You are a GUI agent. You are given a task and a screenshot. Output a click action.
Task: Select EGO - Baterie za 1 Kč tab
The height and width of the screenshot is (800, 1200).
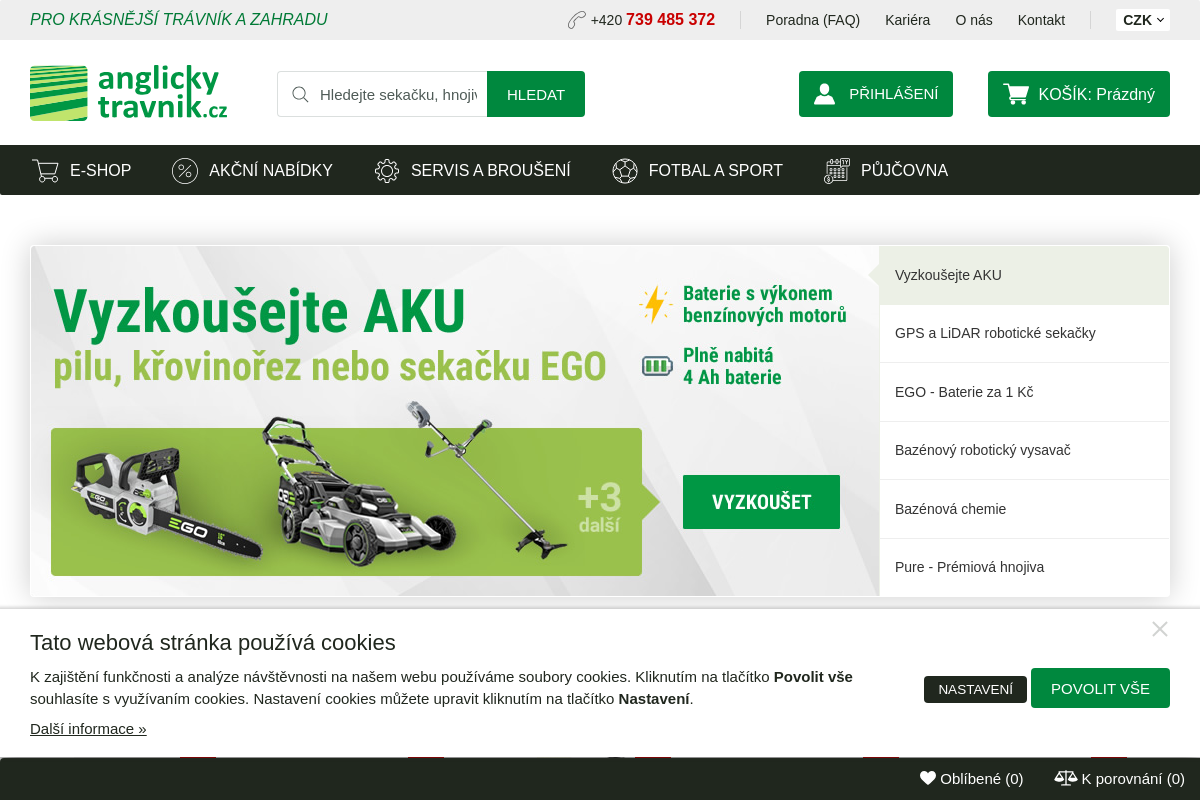point(1024,392)
